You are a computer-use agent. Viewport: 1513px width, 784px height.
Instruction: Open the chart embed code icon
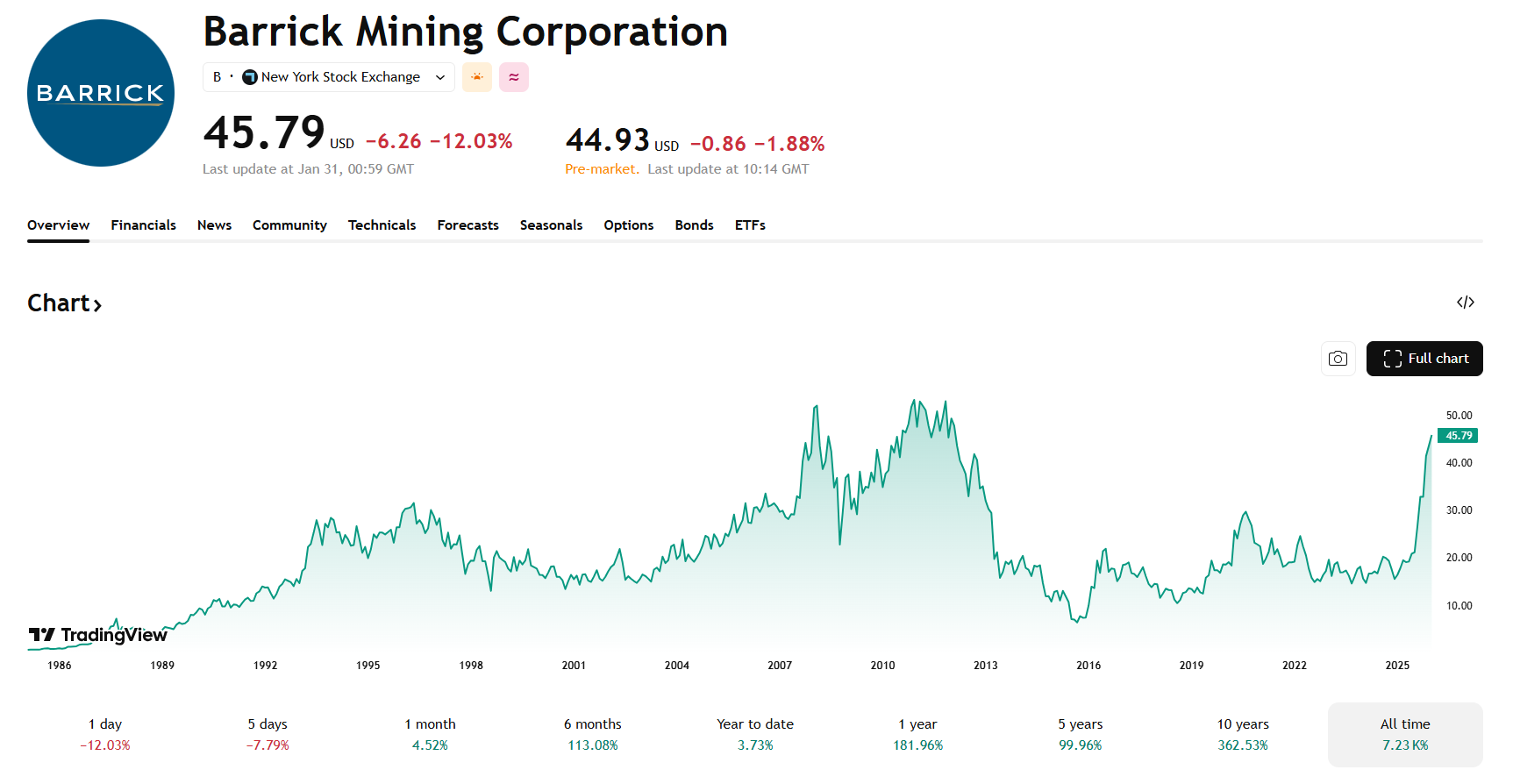coord(1466,303)
